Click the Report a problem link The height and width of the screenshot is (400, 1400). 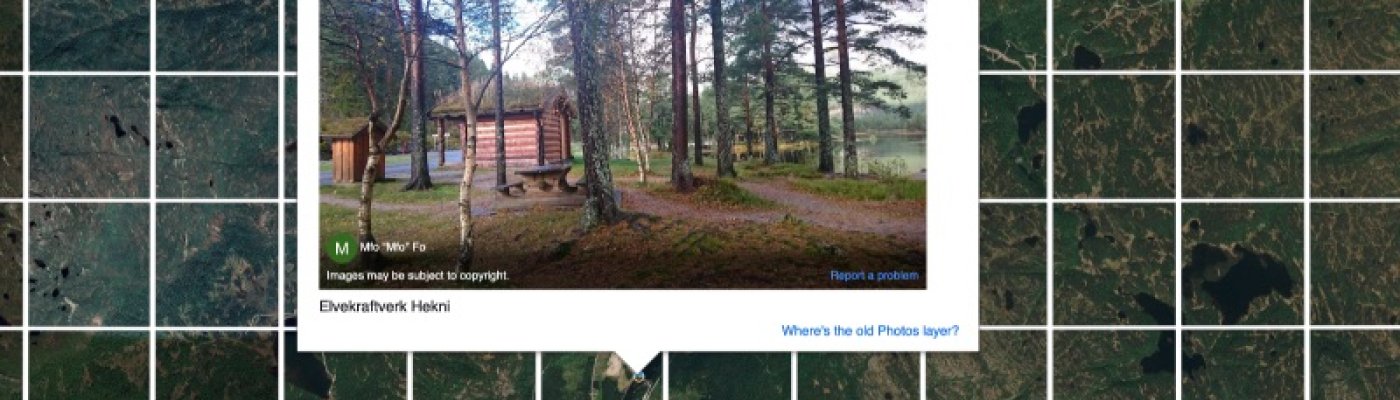point(874,276)
